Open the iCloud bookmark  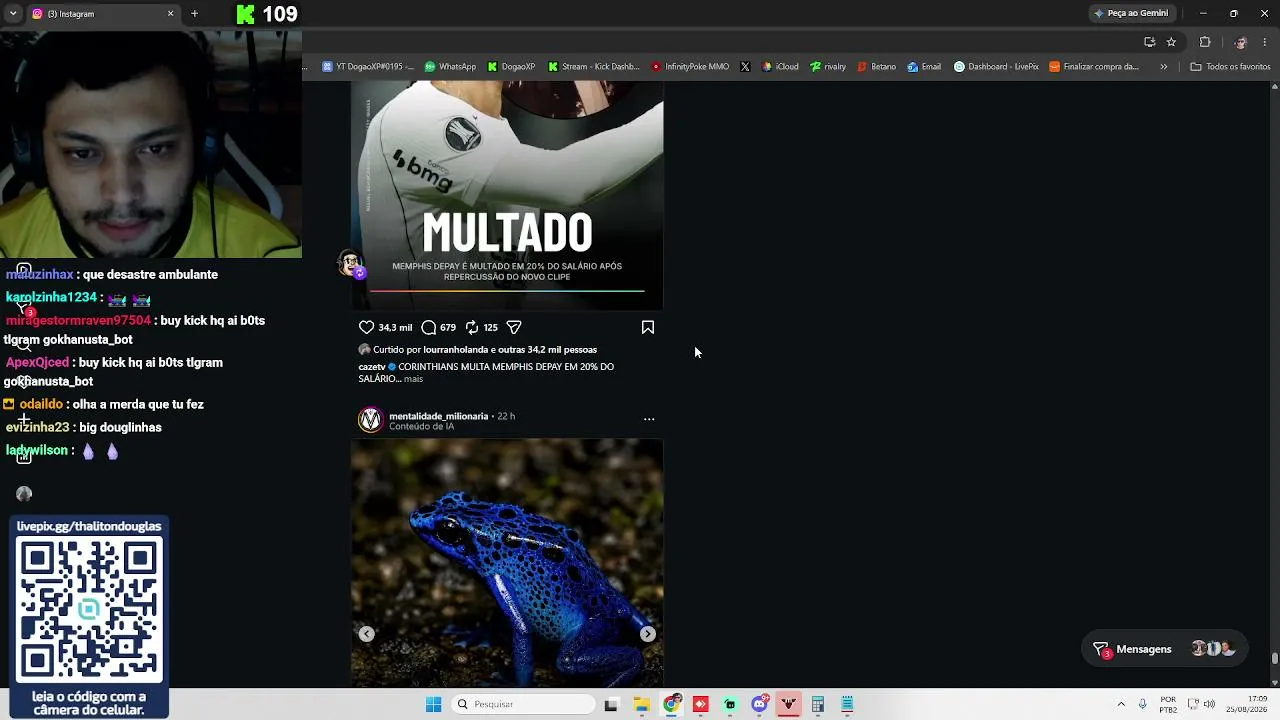pos(780,67)
